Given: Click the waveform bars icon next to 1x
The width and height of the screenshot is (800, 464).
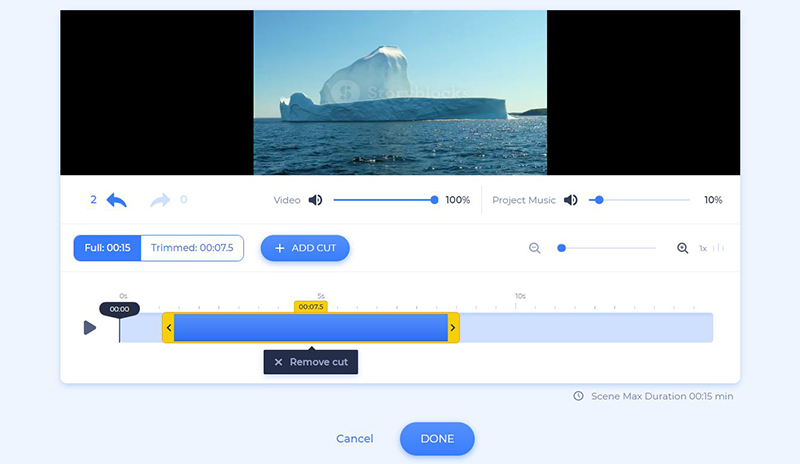Looking at the screenshot, I should pos(718,248).
